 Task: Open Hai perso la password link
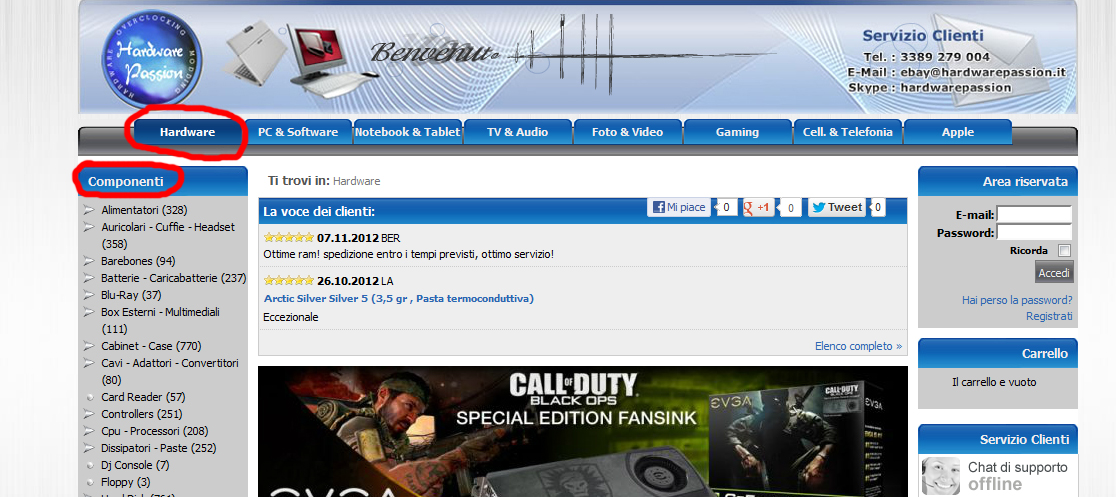pyautogui.click(x=1017, y=300)
